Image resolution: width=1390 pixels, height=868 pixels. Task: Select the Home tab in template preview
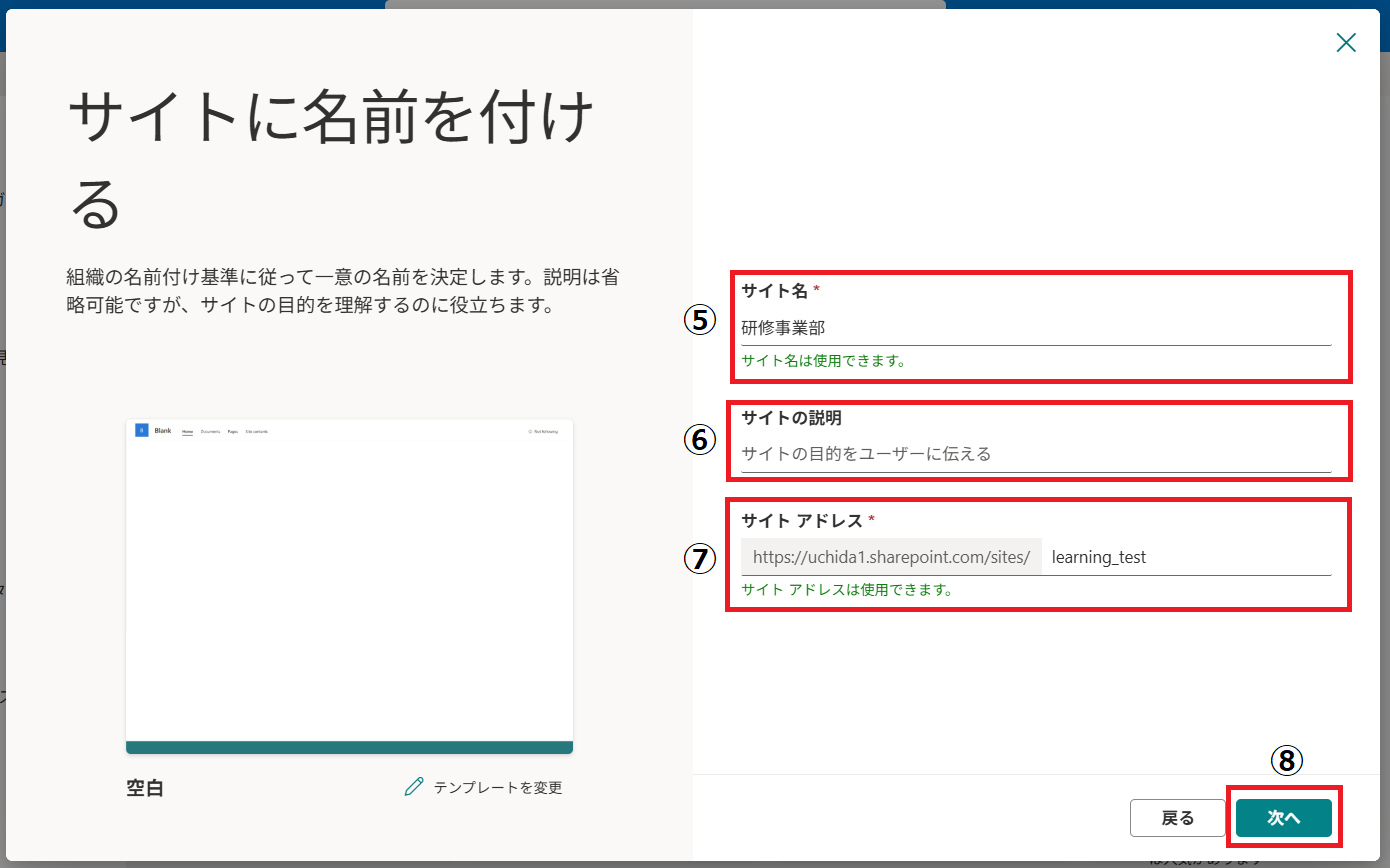pyautogui.click(x=187, y=431)
